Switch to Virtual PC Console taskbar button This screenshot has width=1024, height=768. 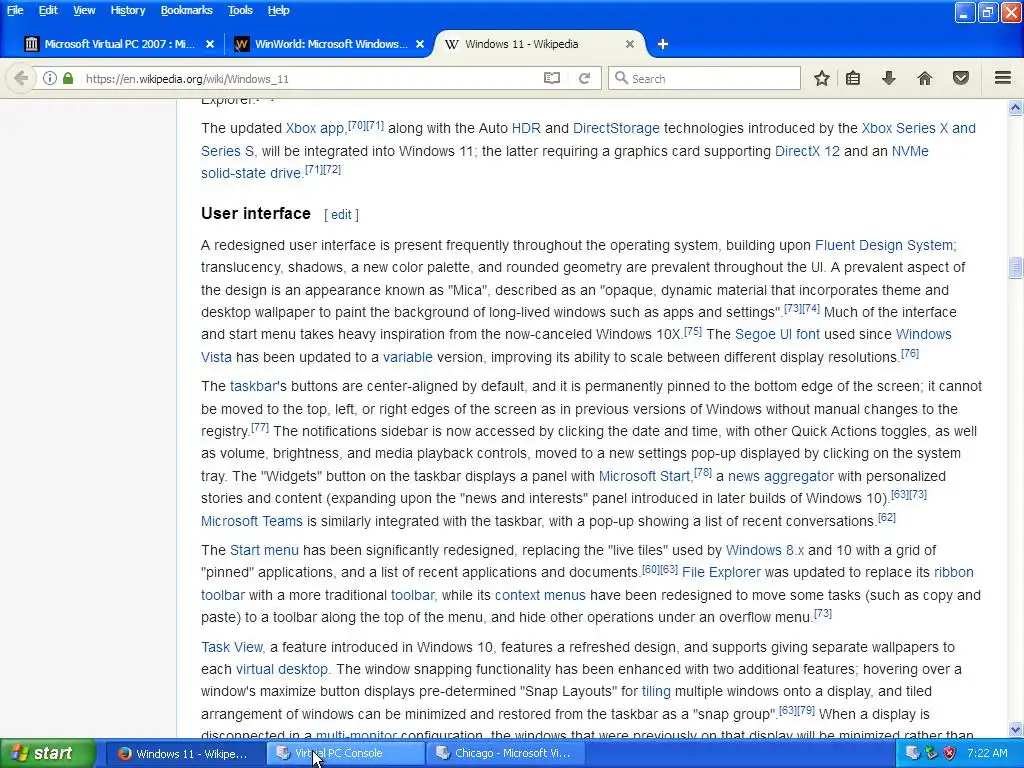[x=345, y=754]
